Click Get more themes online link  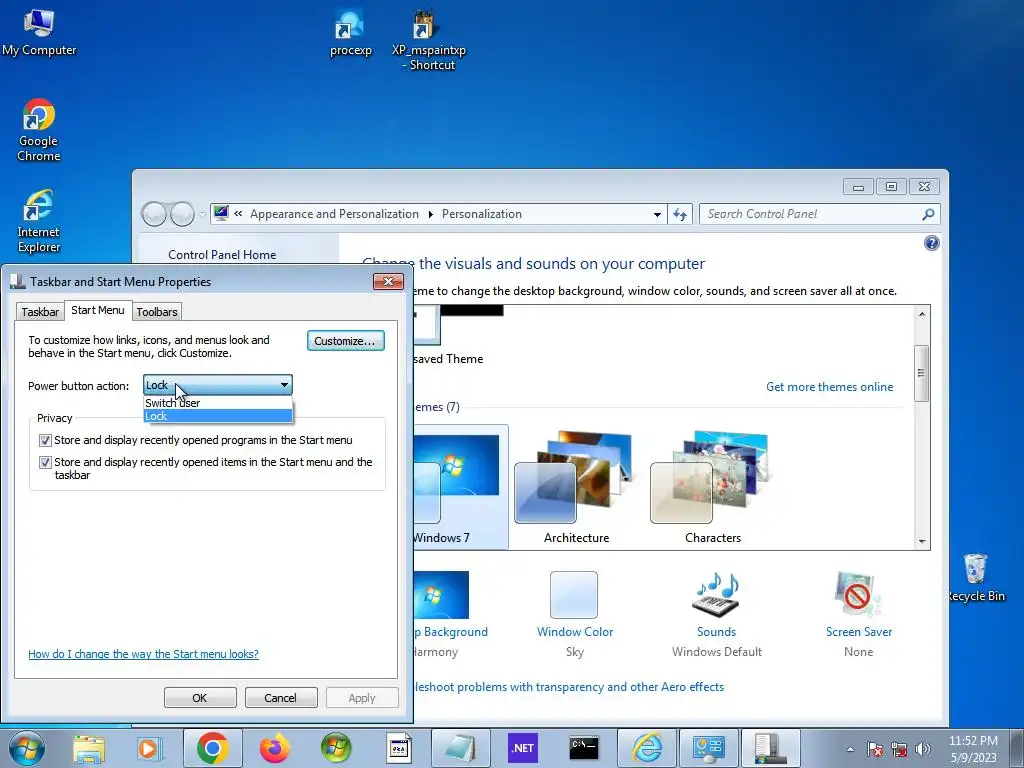tap(829, 387)
